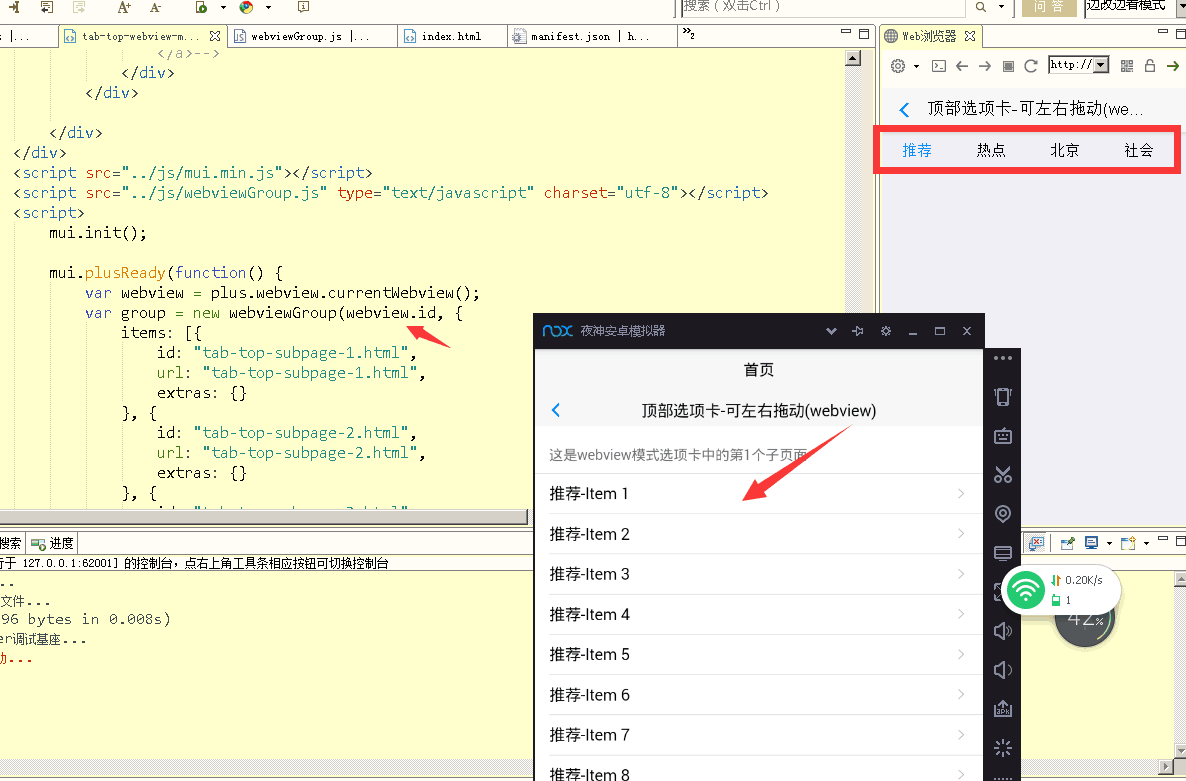
Task: Select the 社会 tab in preview
Action: 1138,150
